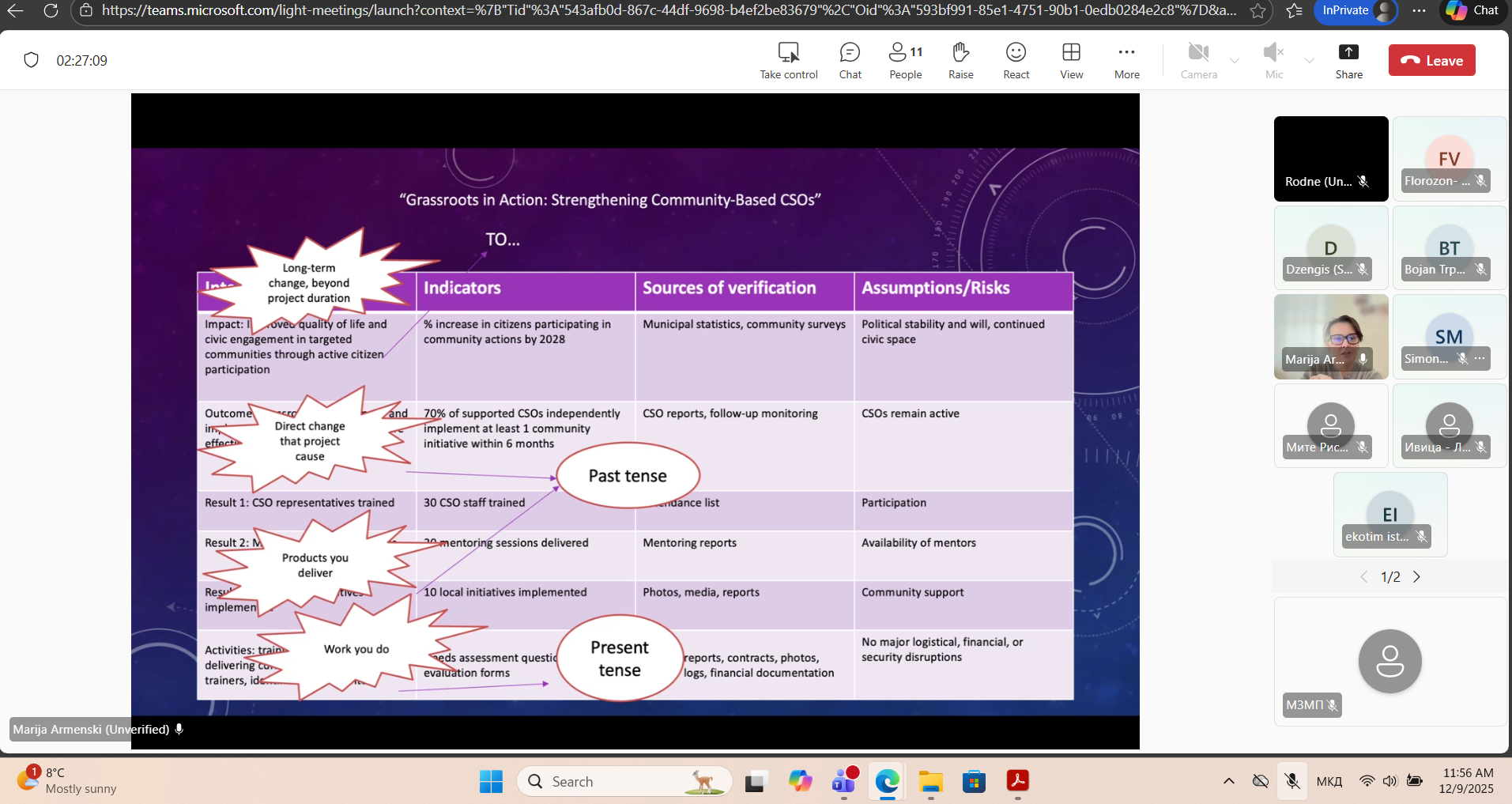1512x804 pixels.
Task: Show the People participants list
Action: tap(905, 61)
